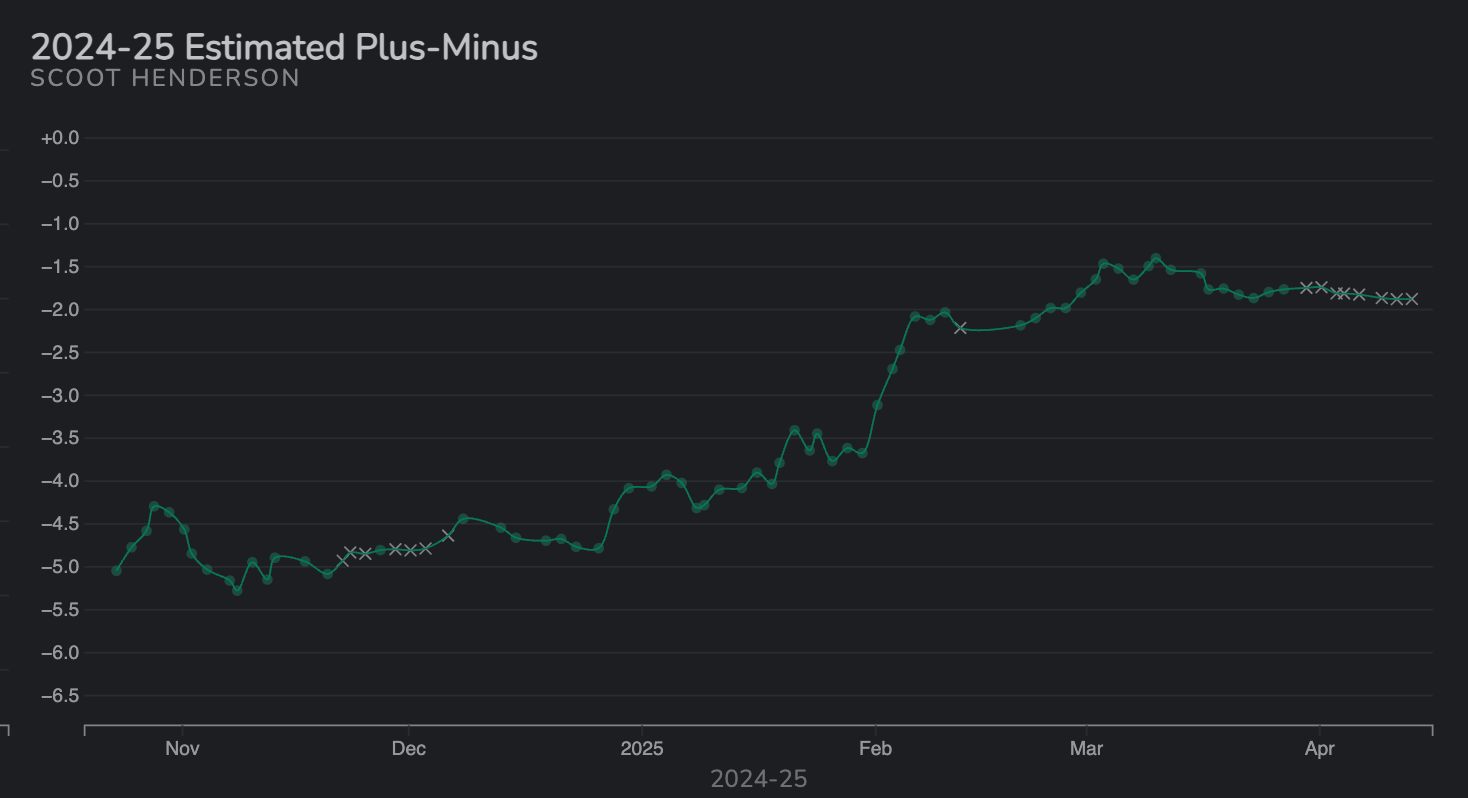Screen dimensions: 1468x798
Task: Click the "−4.5" y-axis label
Action: pos(59,524)
